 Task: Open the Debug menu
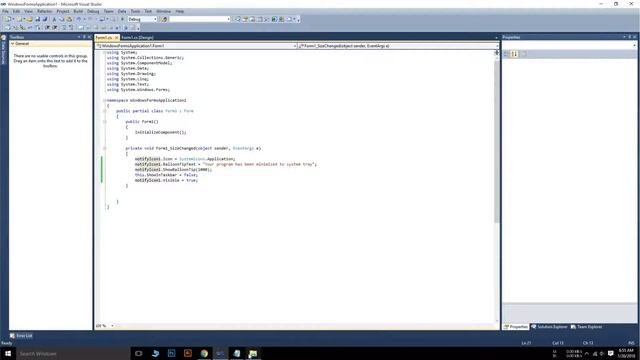click(93, 11)
